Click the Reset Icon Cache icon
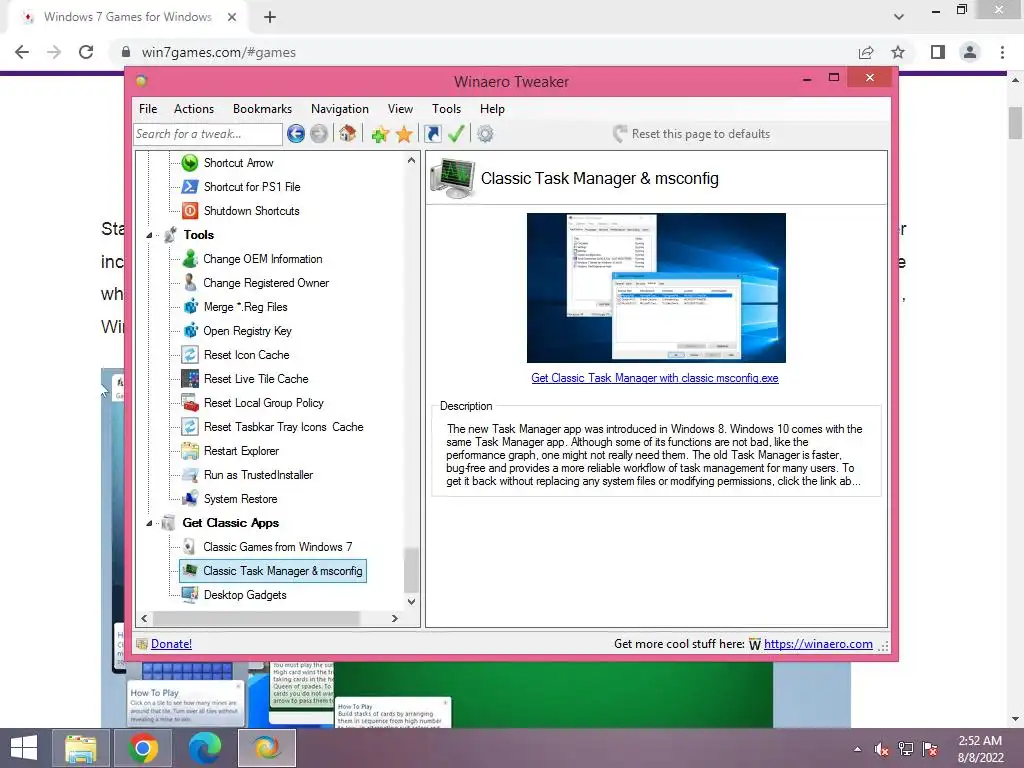Screen dimensions: 1024x768 tap(189, 355)
